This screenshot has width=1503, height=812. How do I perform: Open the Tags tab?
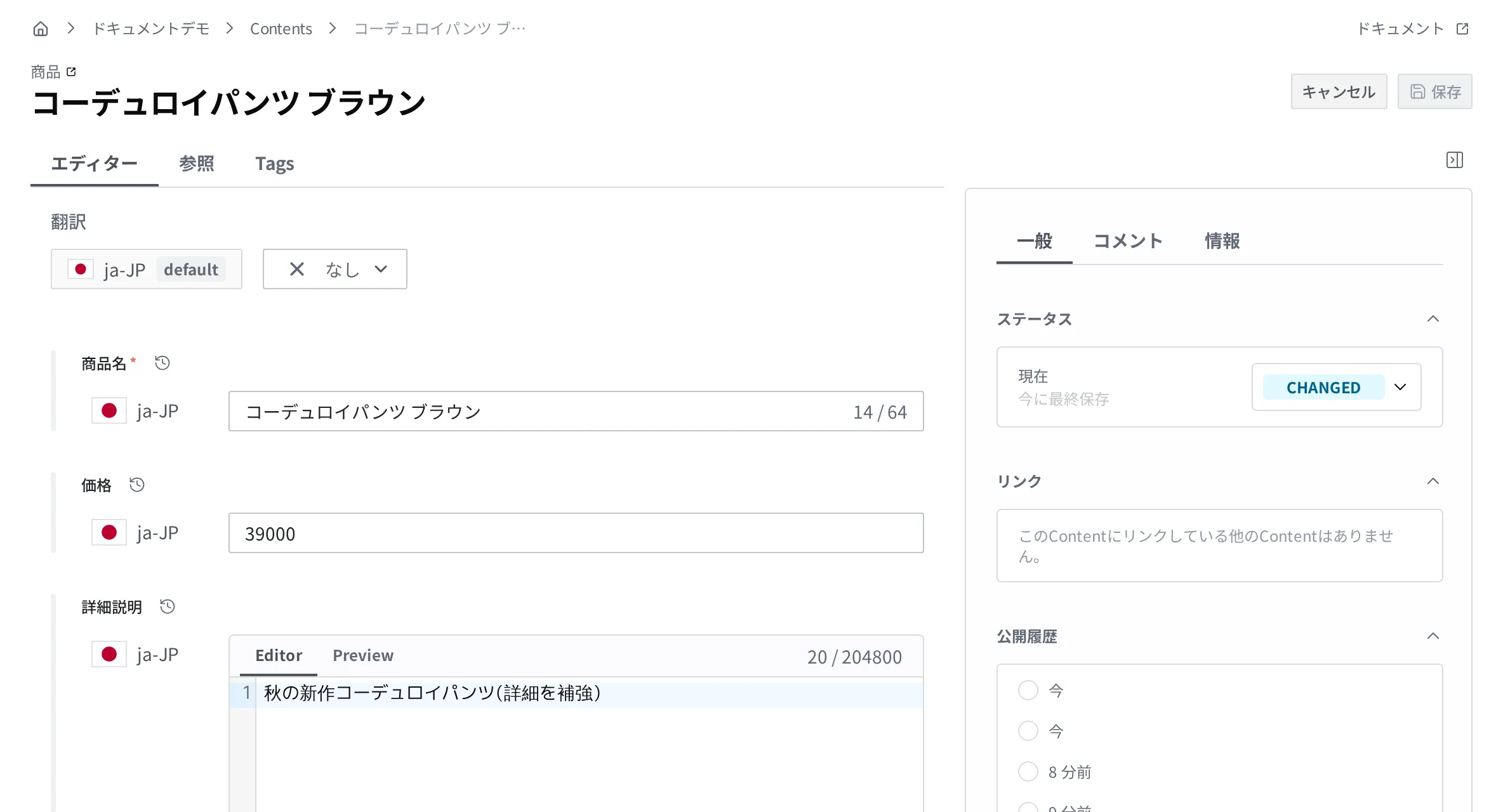[x=275, y=164]
